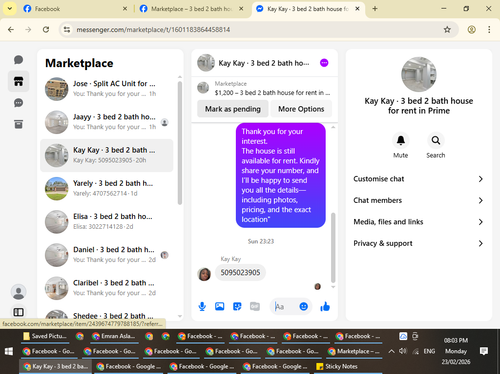Open the Emran Asla Chrome taskbar window
Screen dimensions: 500x374
click(x=114, y=336)
